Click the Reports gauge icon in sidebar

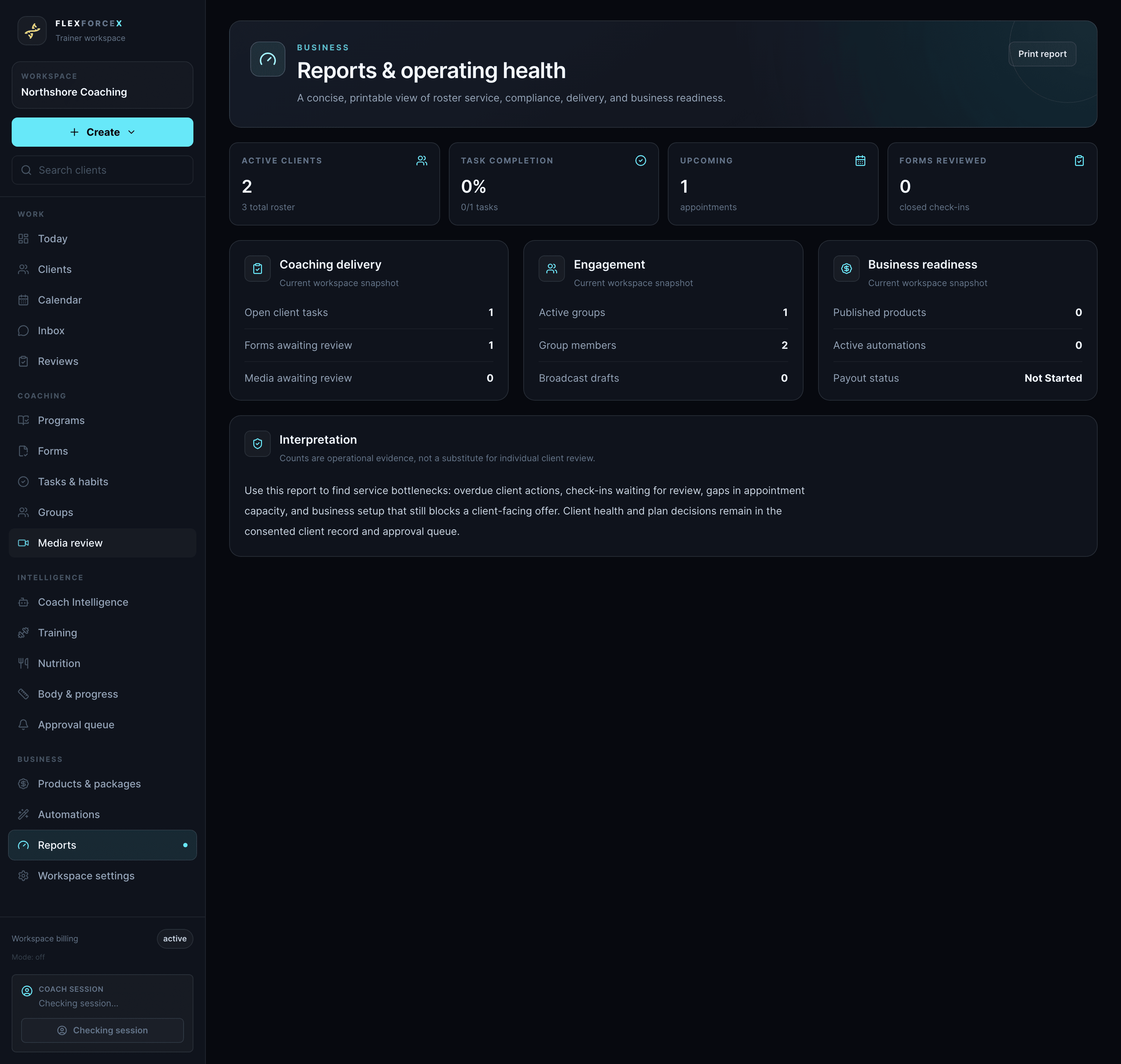click(x=23, y=844)
